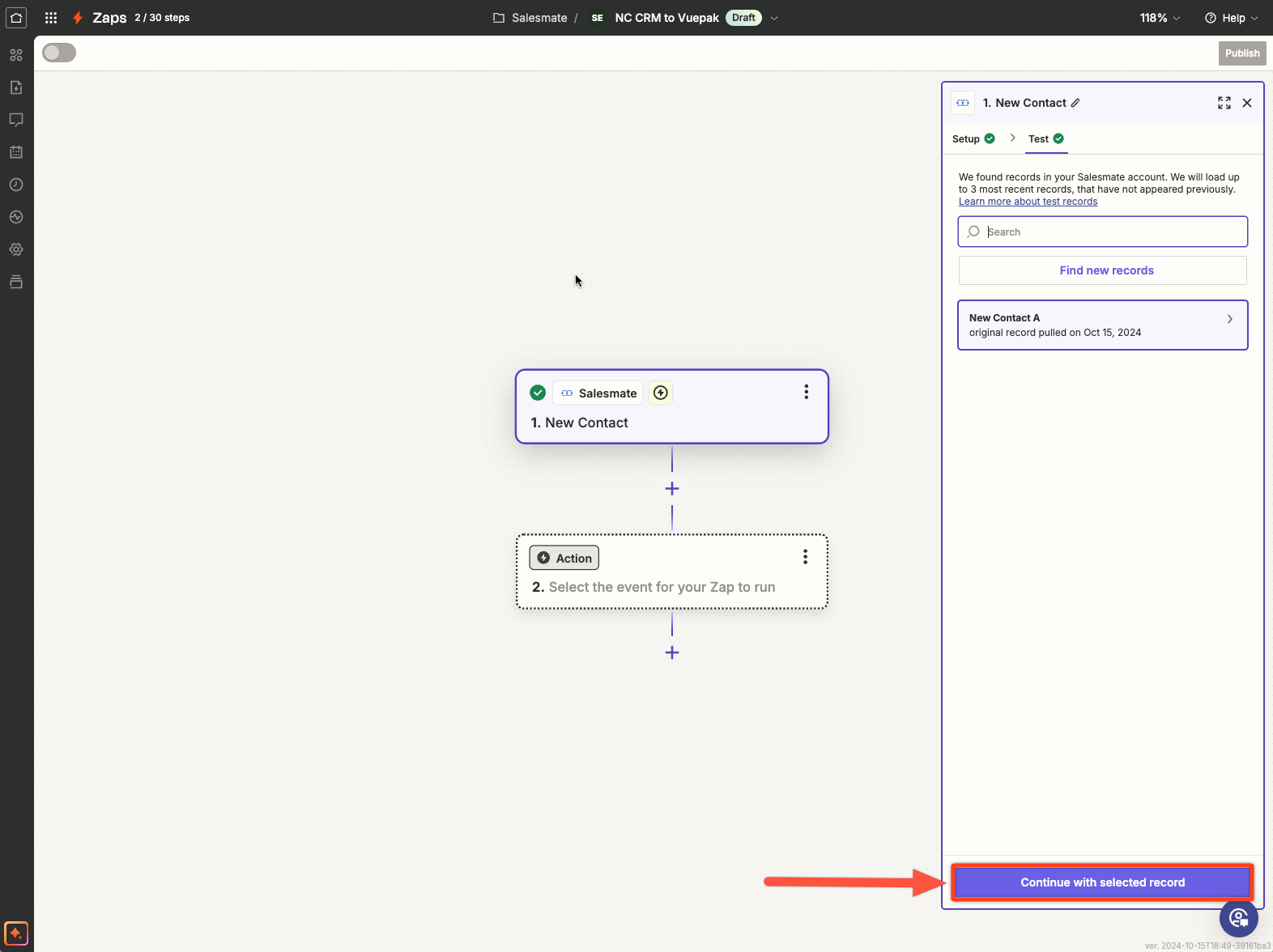The width and height of the screenshot is (1273, 952).
Task: Open Learn more about test records link
Action: click(x=1028, y=202)
